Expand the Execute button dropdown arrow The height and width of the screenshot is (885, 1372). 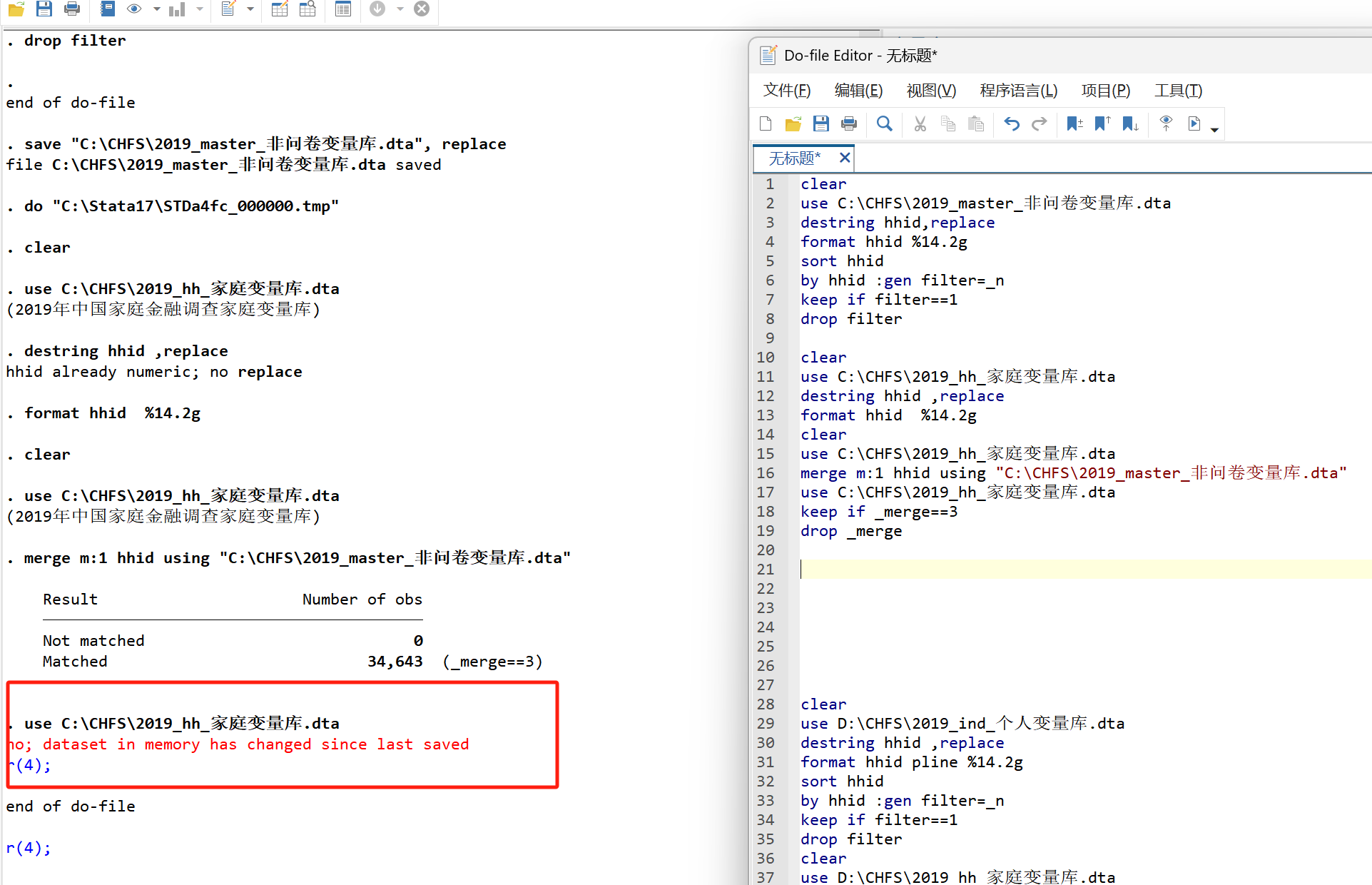pyautogui.click(x=1214, y=129)
